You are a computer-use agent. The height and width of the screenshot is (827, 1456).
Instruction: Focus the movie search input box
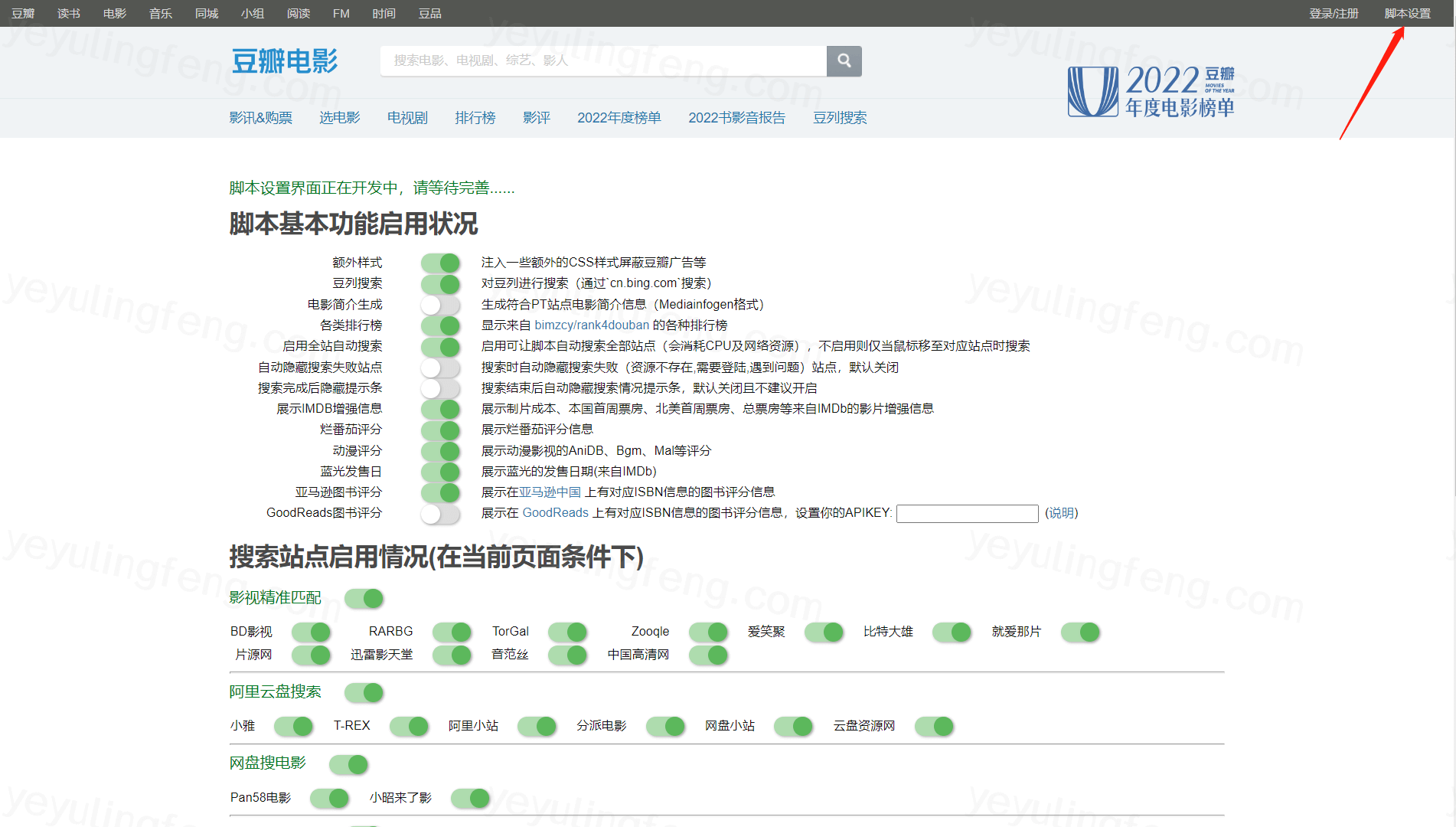click(x=603, y=60)
